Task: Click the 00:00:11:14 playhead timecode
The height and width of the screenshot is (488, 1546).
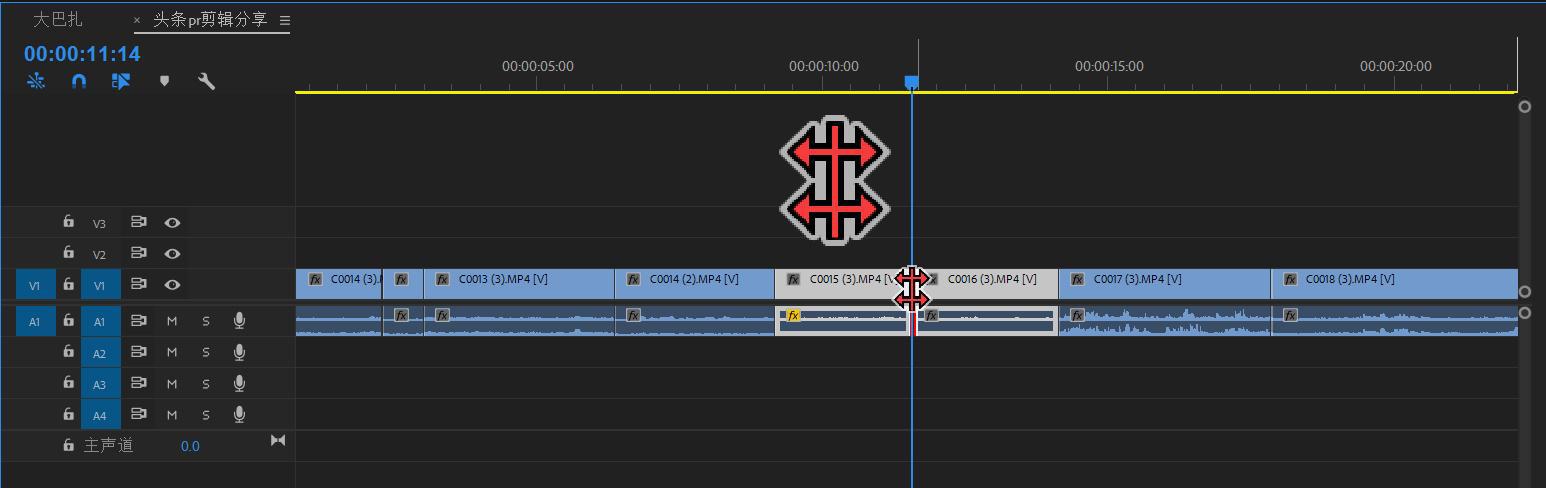Action: click(82, 54)
